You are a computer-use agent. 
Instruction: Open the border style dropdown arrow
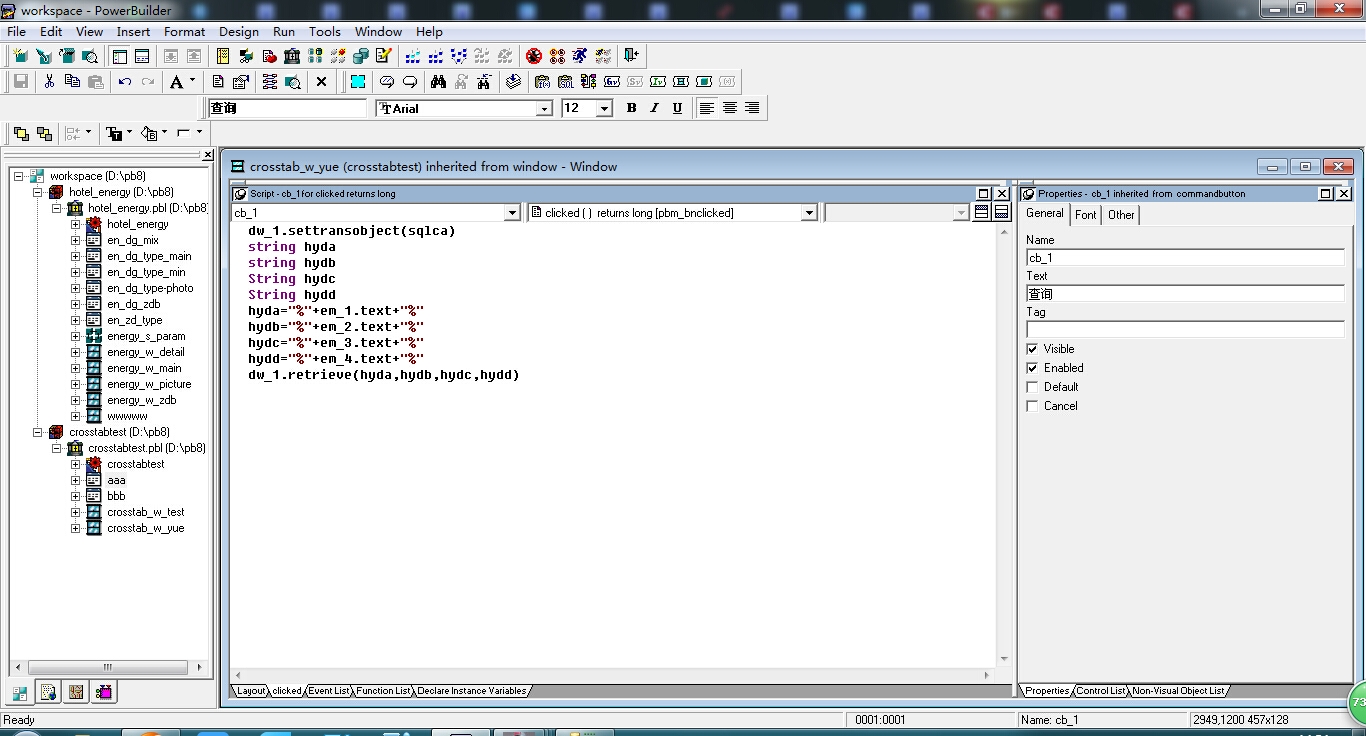click(x=199, y=133)
